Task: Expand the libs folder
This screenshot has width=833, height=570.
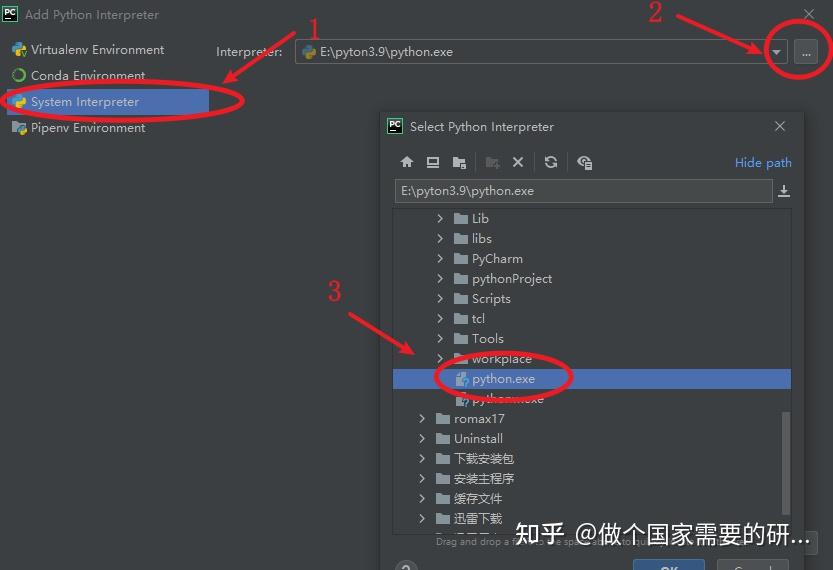Action: click(x=439, y=239)
